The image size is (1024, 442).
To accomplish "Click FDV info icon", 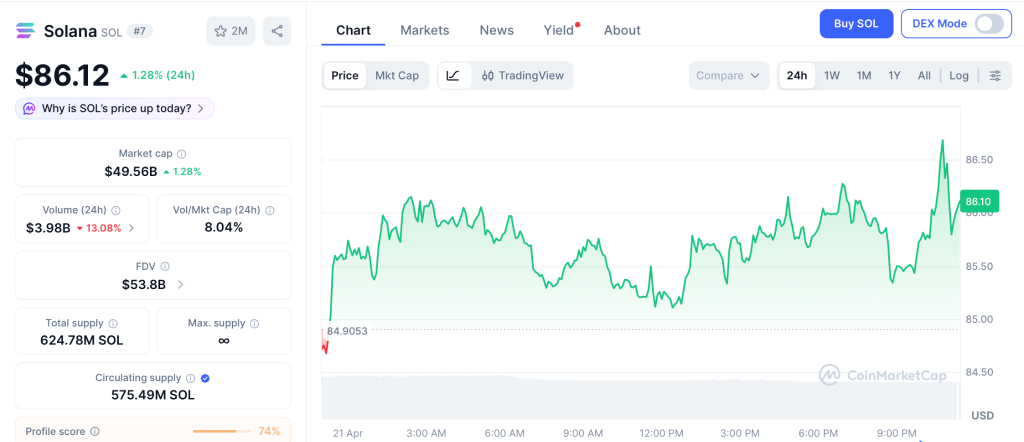I will click(165, 267).
